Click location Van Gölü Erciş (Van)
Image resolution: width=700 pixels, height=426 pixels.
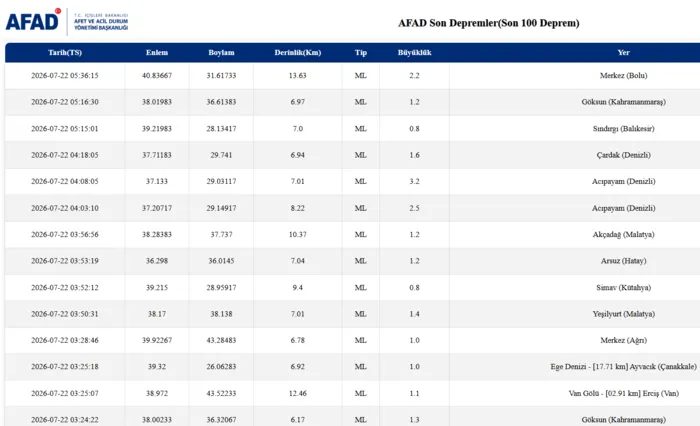(623, 393)
